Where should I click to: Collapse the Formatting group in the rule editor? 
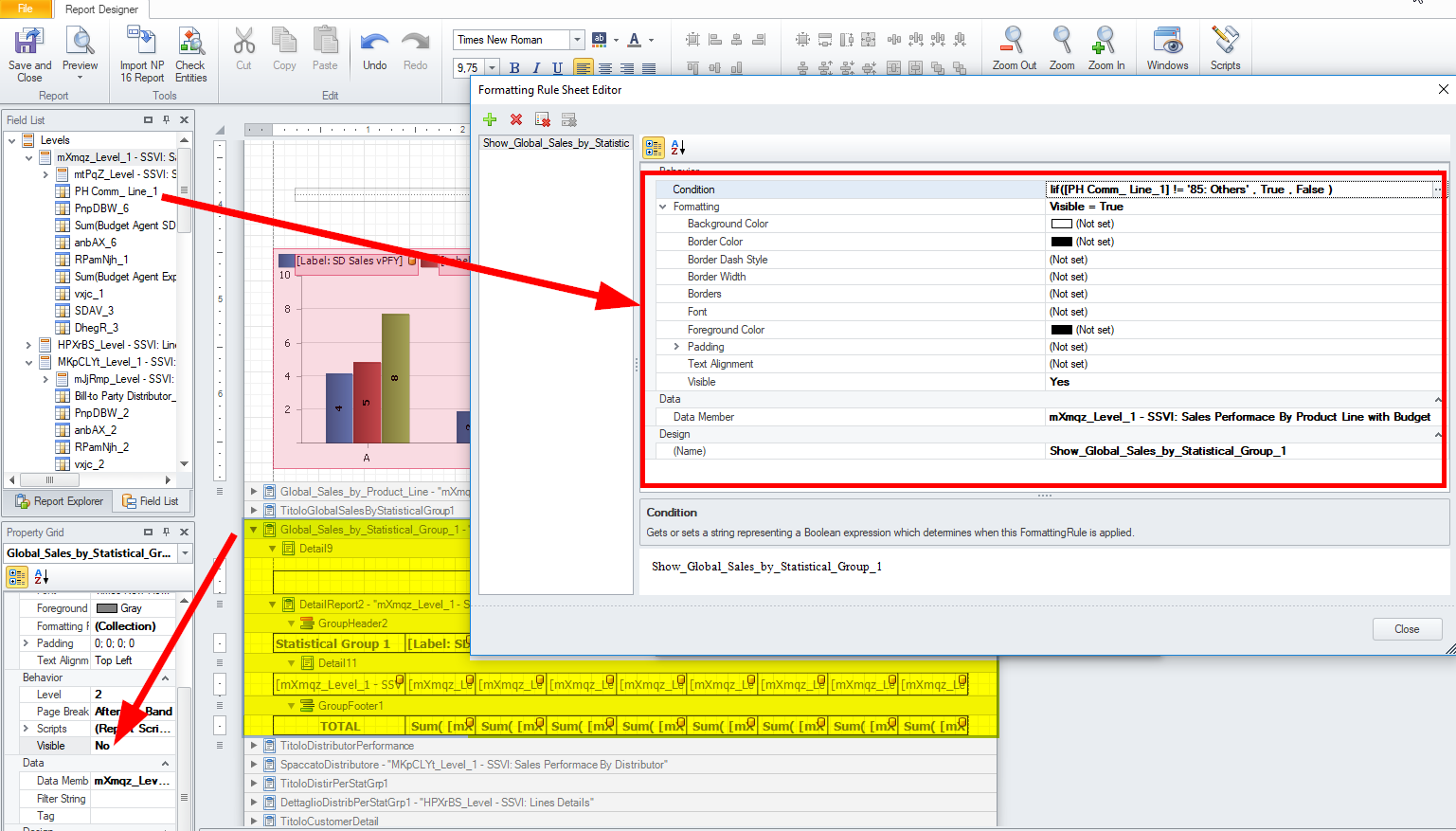[x=660, y=206]
